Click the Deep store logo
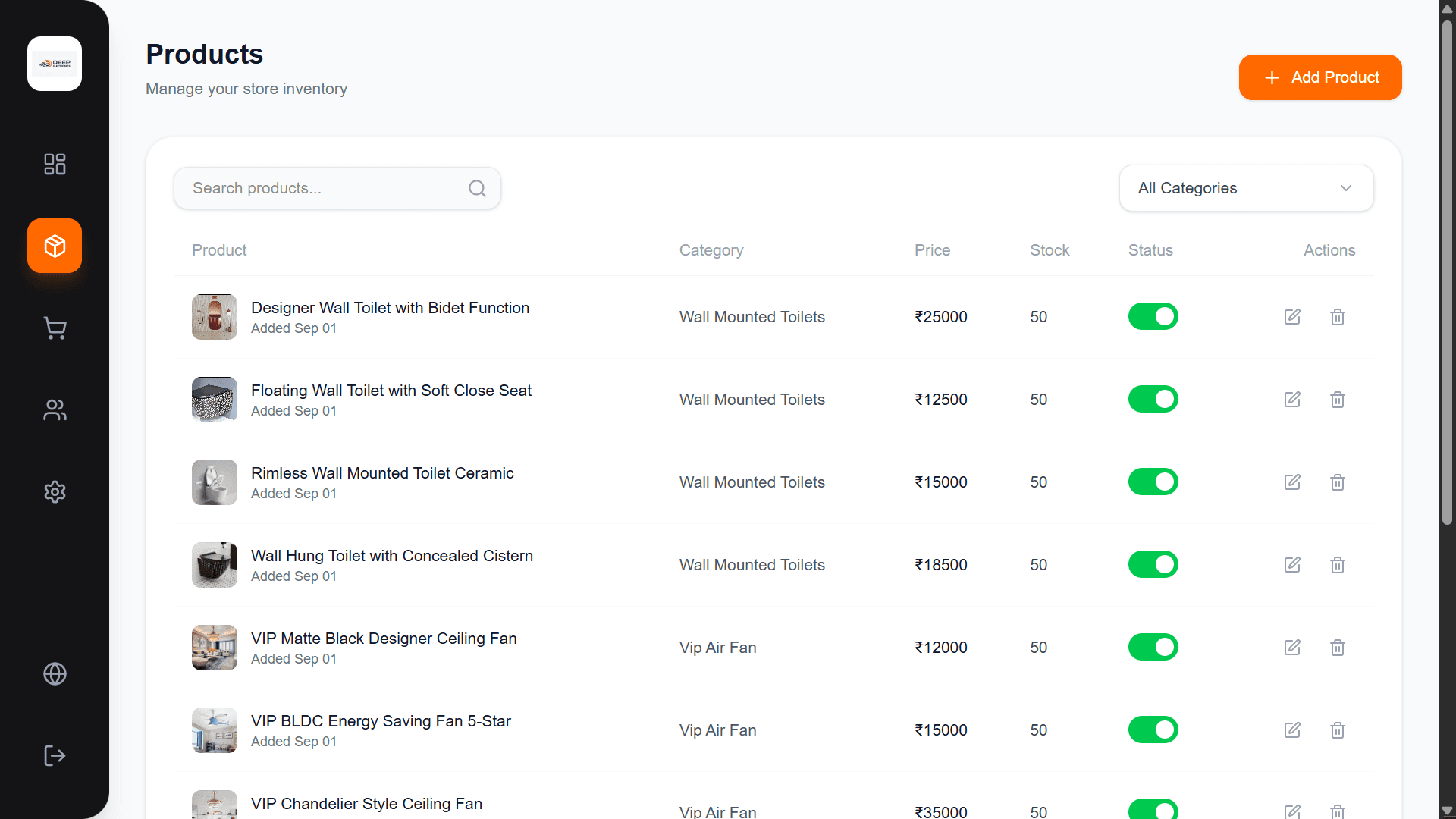 click(x=55, y=64)
